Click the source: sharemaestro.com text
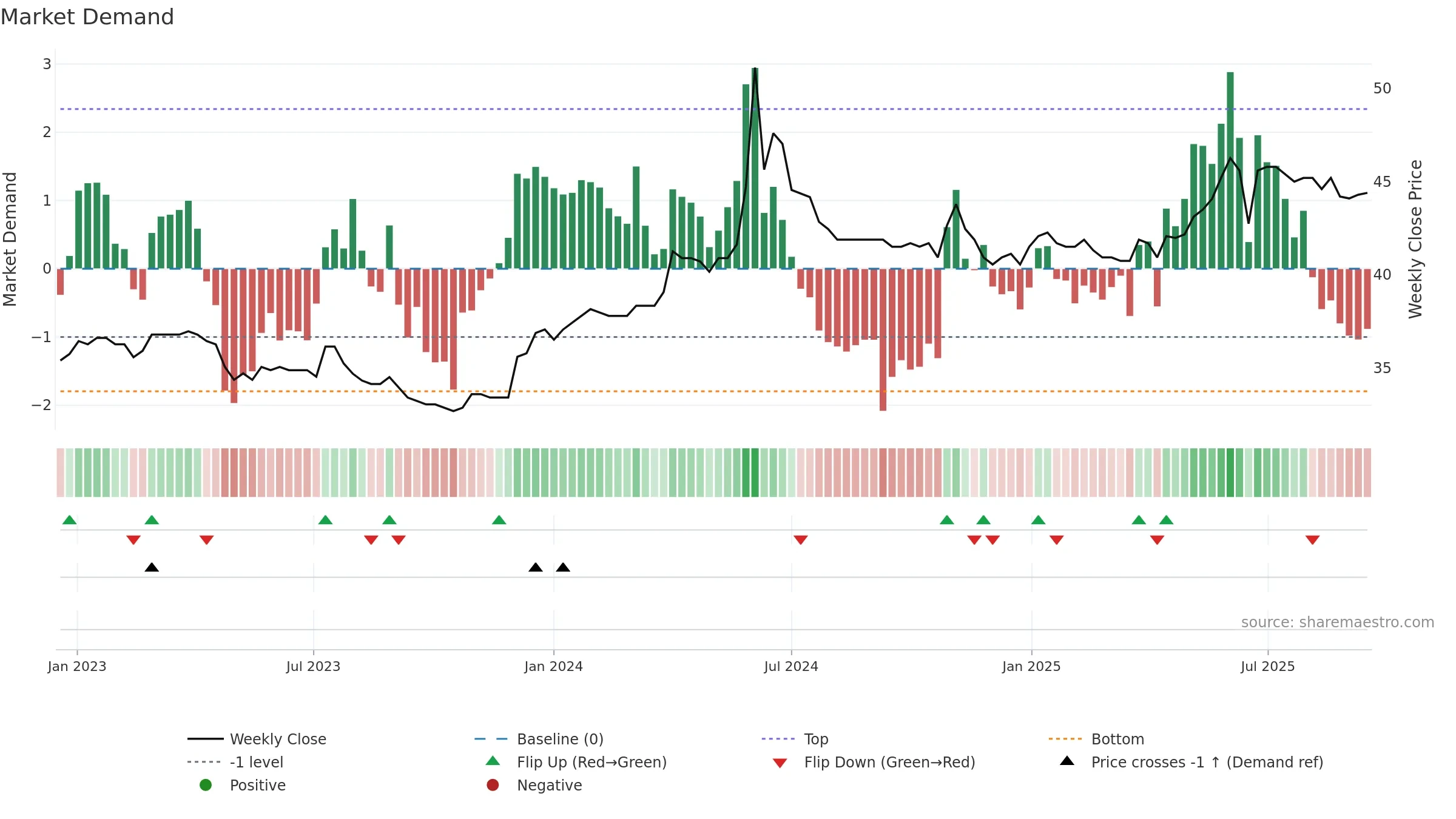 1338,622
